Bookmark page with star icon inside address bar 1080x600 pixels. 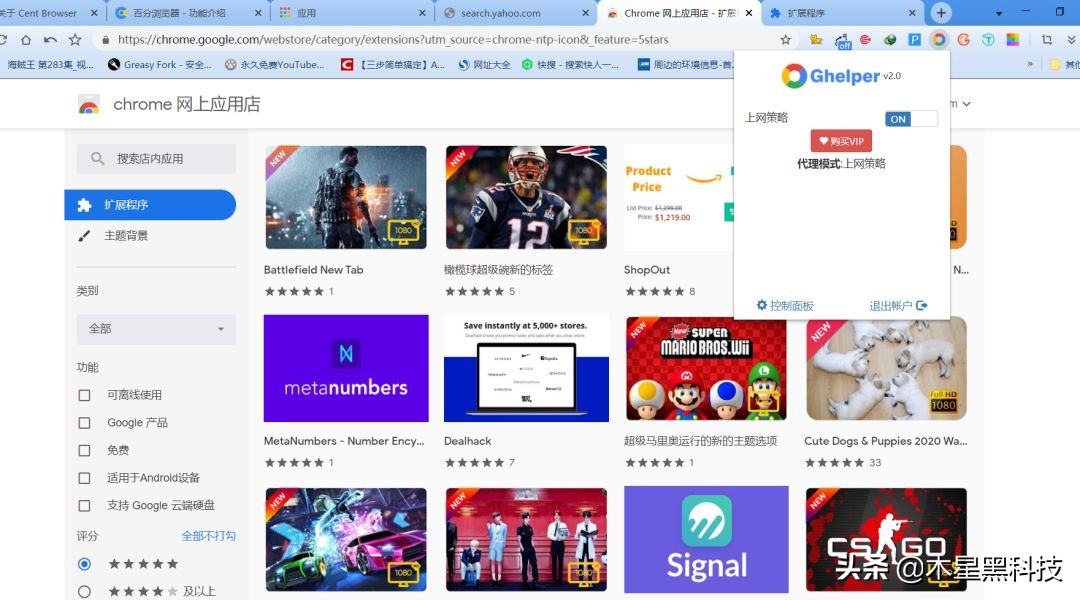pyautogui.click(x=785, y=40)
